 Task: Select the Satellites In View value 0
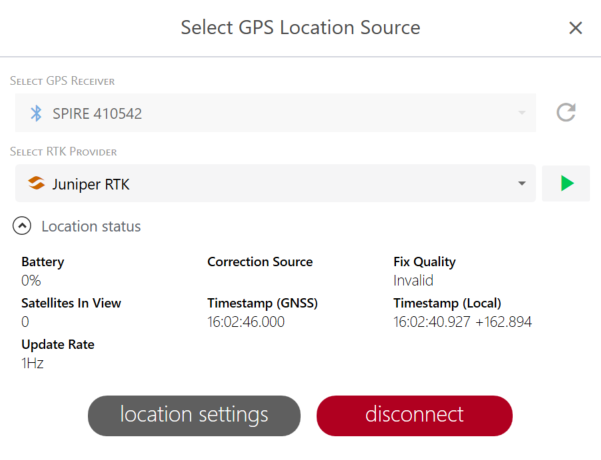pos(25,322)
